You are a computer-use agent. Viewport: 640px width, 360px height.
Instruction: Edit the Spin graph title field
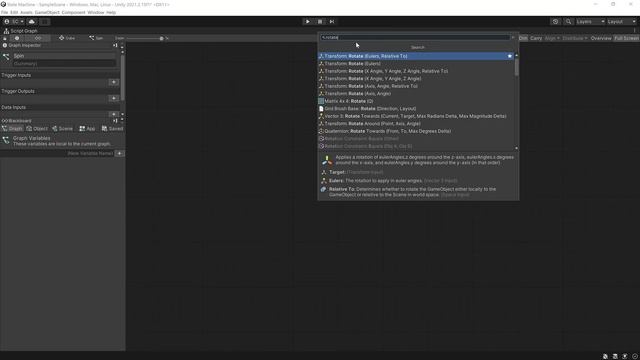(64, 56)
